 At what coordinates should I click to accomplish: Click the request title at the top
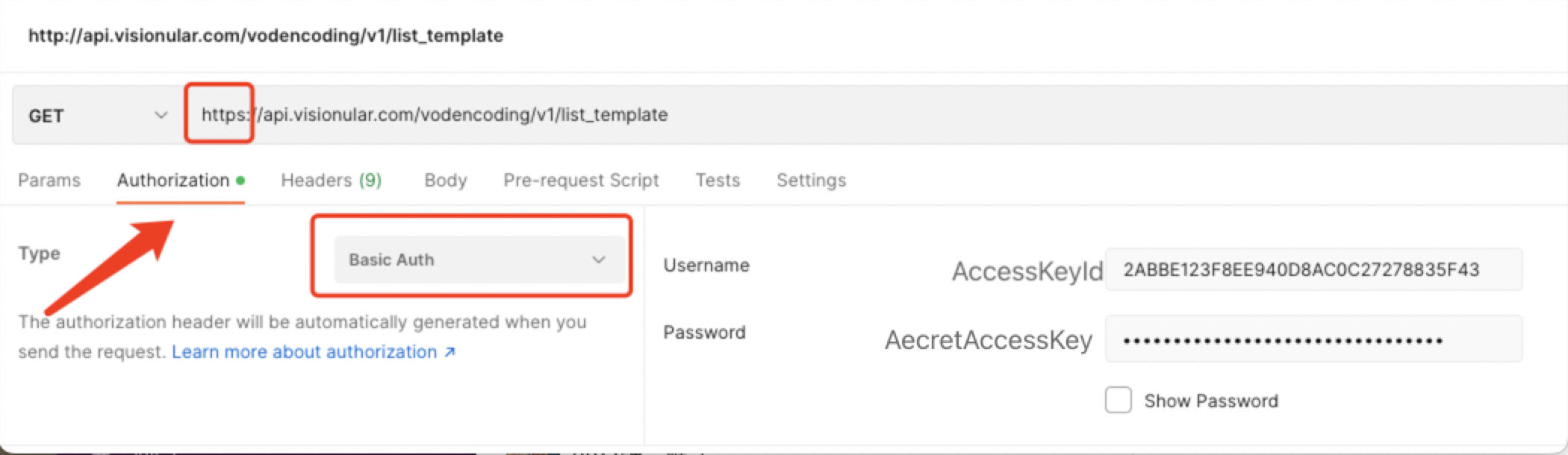tap(266, 36)
